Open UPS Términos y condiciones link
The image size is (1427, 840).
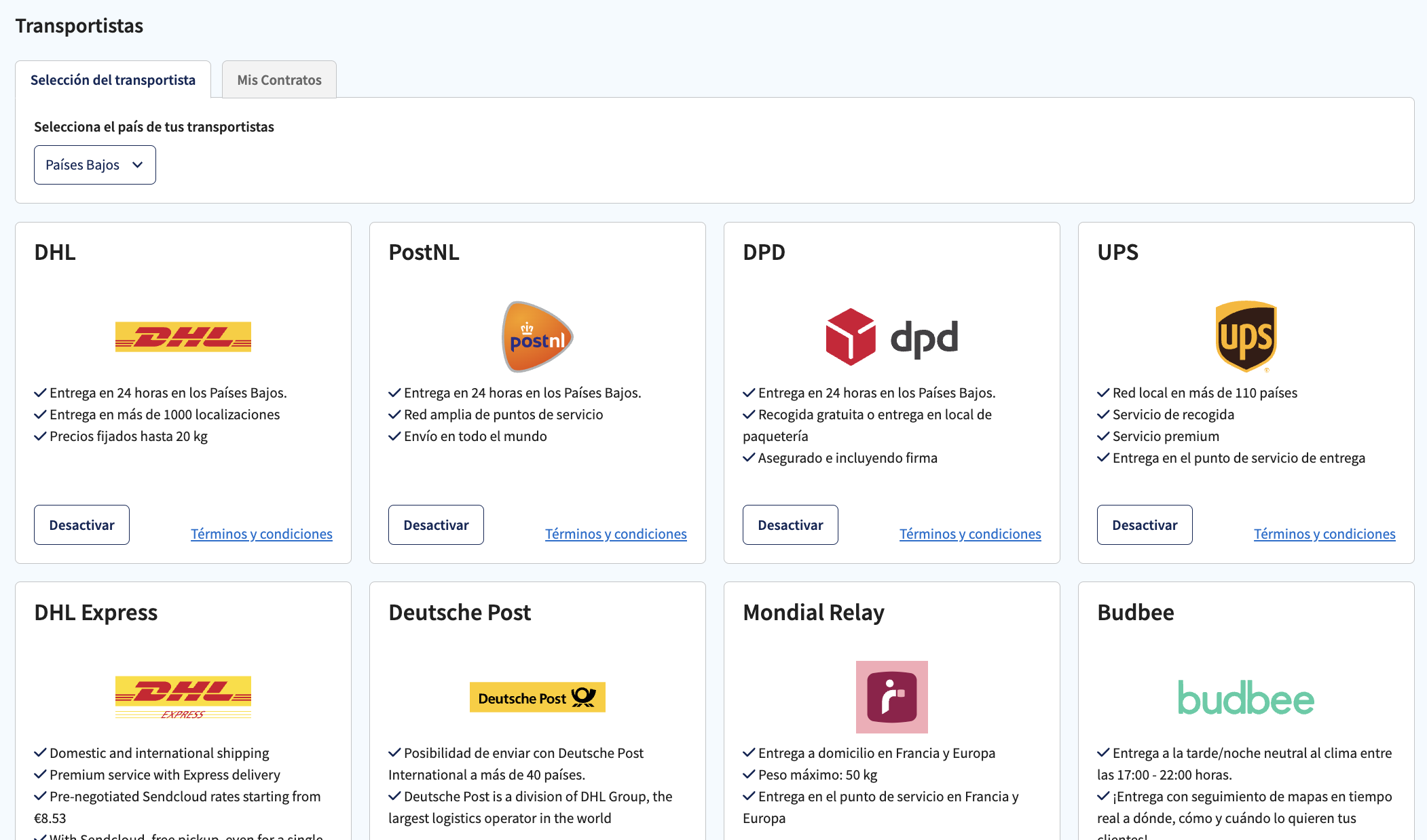pos(1324,534)
